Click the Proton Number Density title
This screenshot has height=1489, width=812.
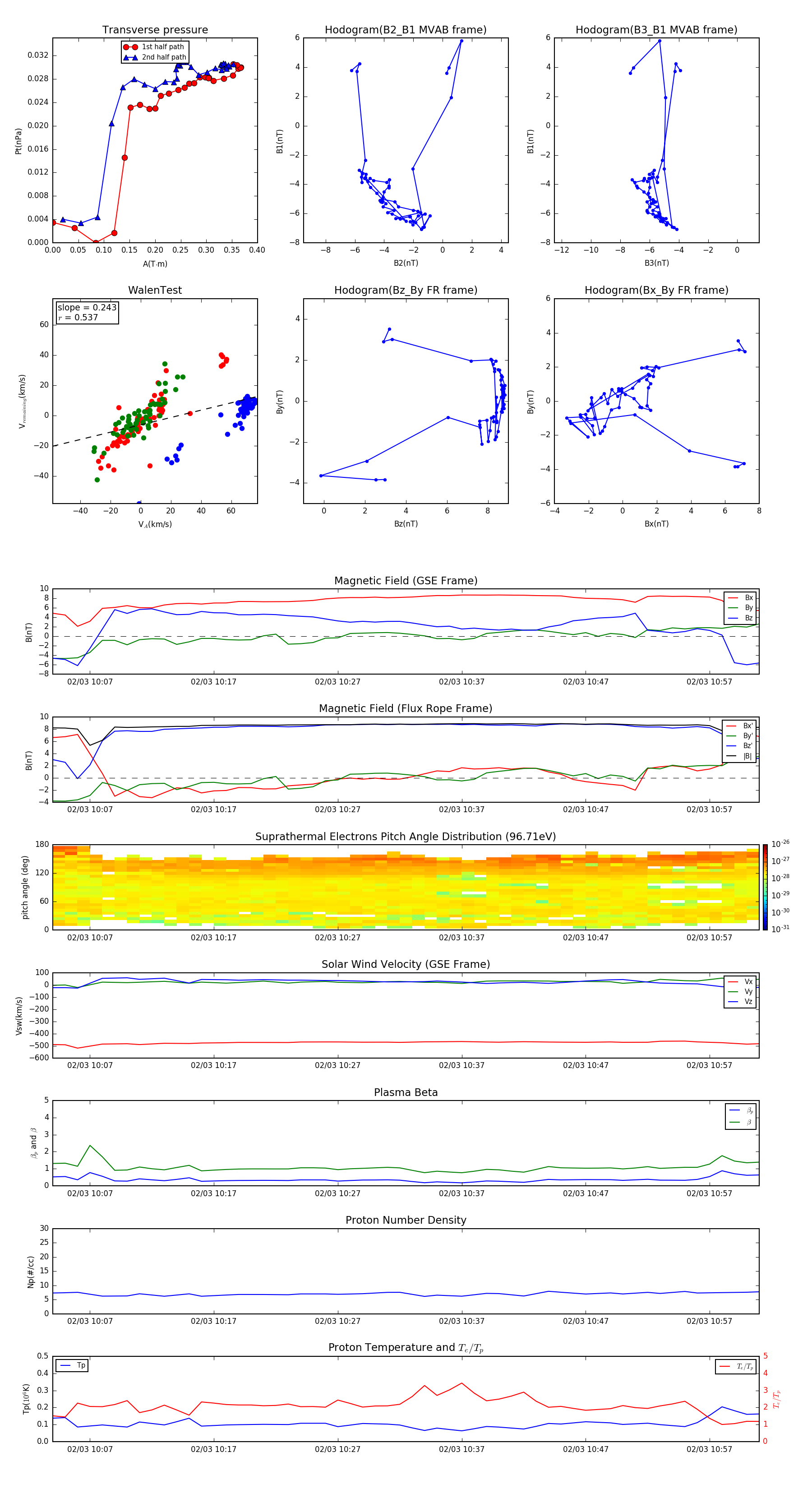[406, 1220]
